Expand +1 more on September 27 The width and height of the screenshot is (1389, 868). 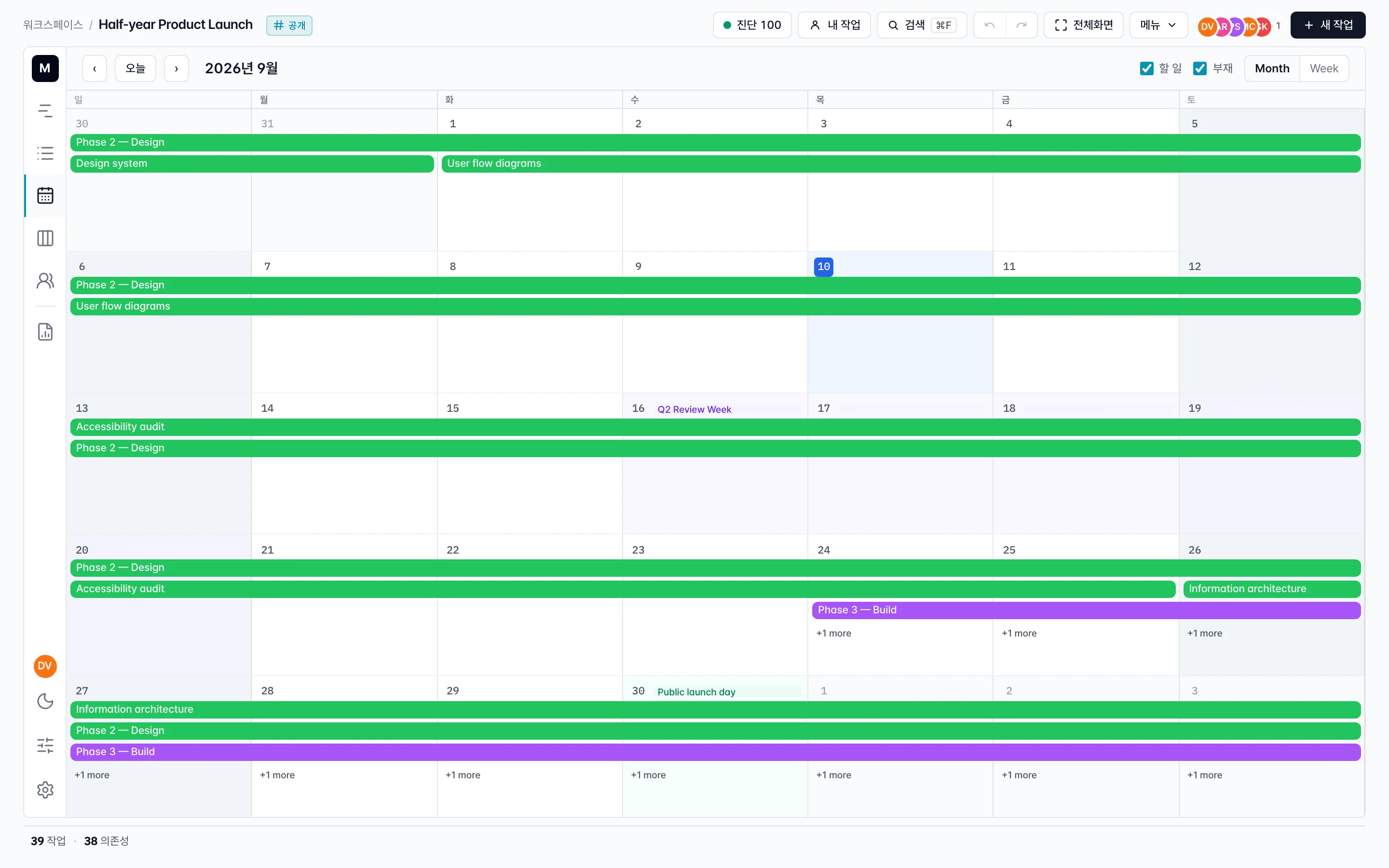point(92,775)
